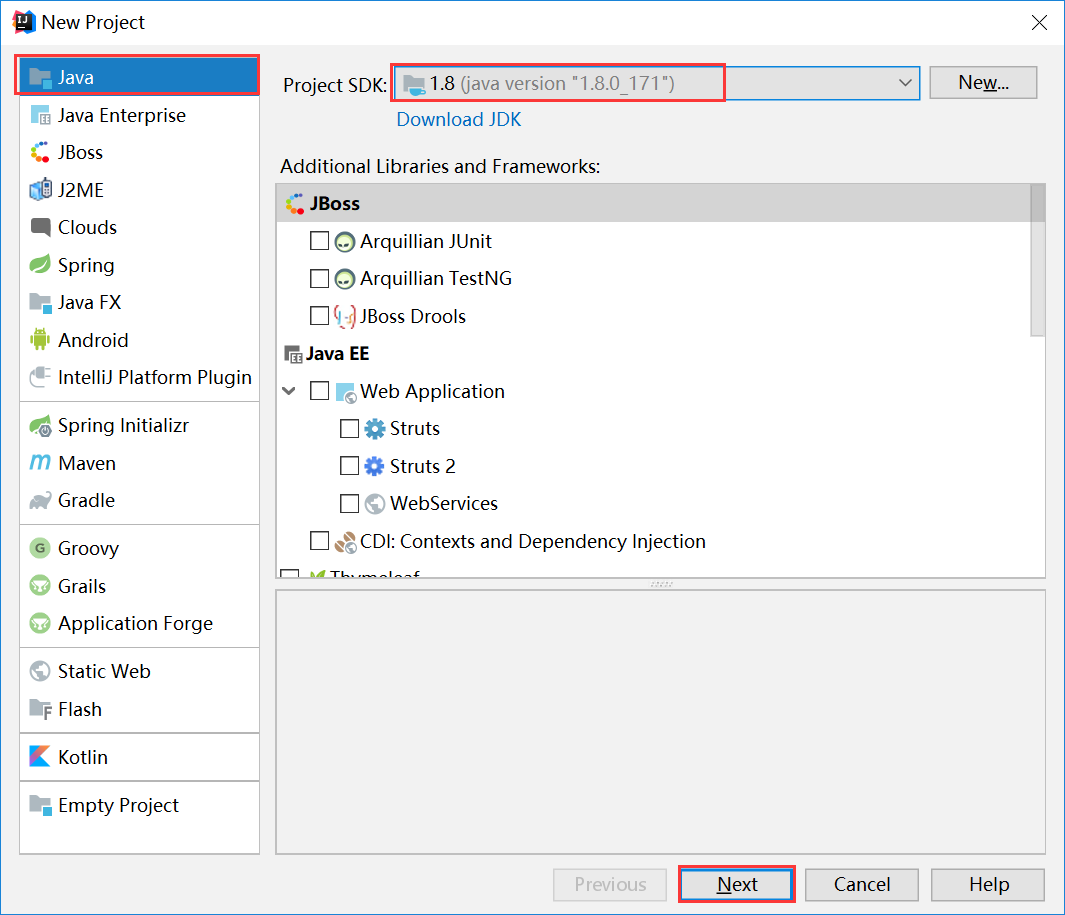Click the Gradle elephant icon
1065x915 pixels.
click(40, 501)
